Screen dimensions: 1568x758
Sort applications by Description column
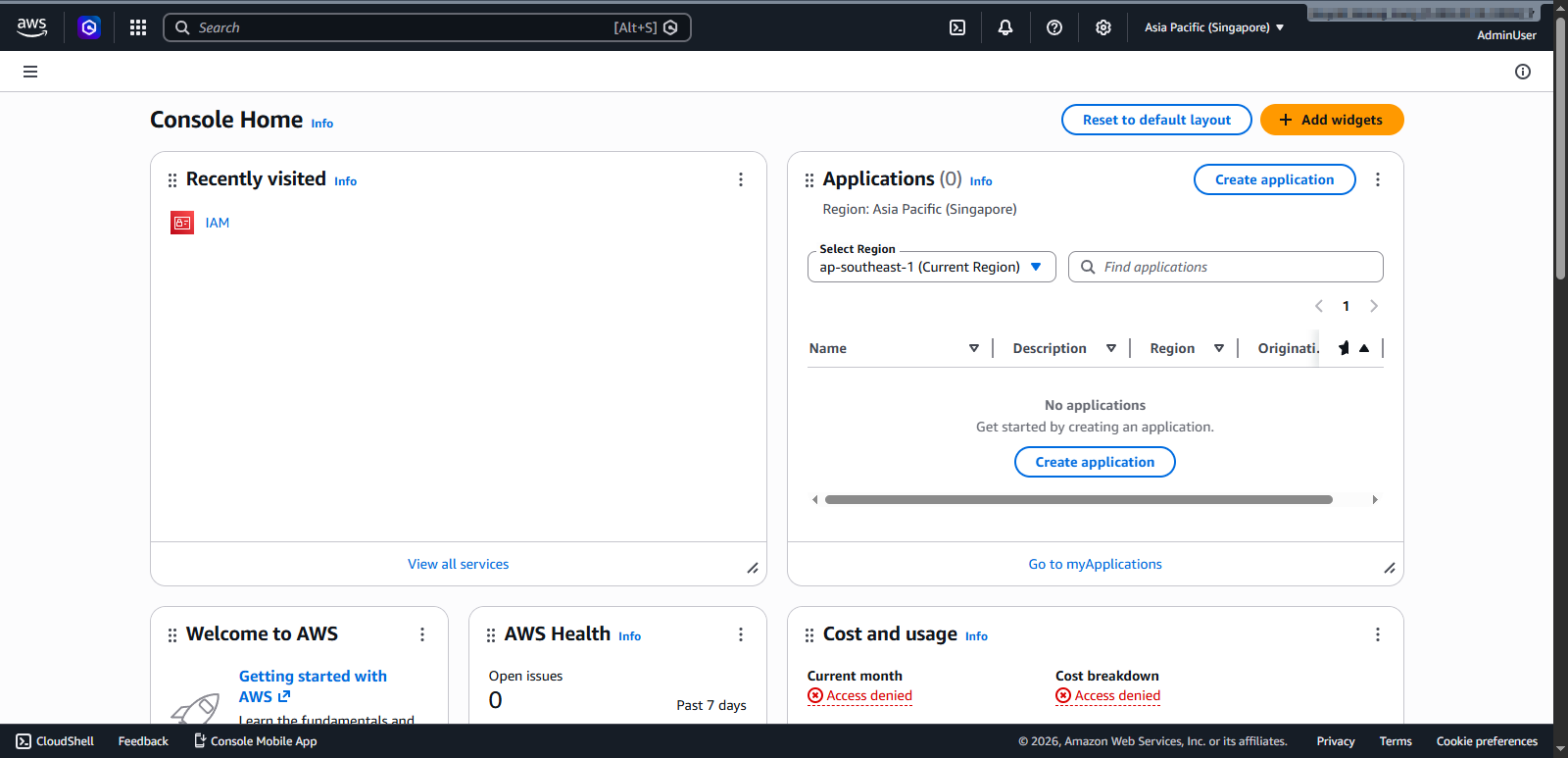tap(1111, 348)
